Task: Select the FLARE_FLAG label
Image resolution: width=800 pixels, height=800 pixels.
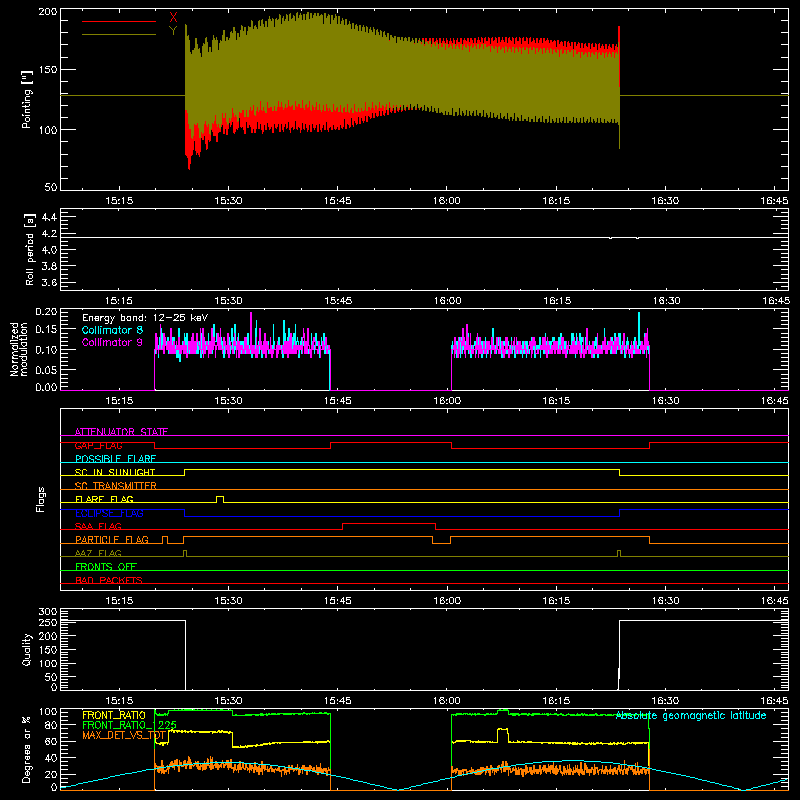Action: pyautogui.click(x=104, y=499)
